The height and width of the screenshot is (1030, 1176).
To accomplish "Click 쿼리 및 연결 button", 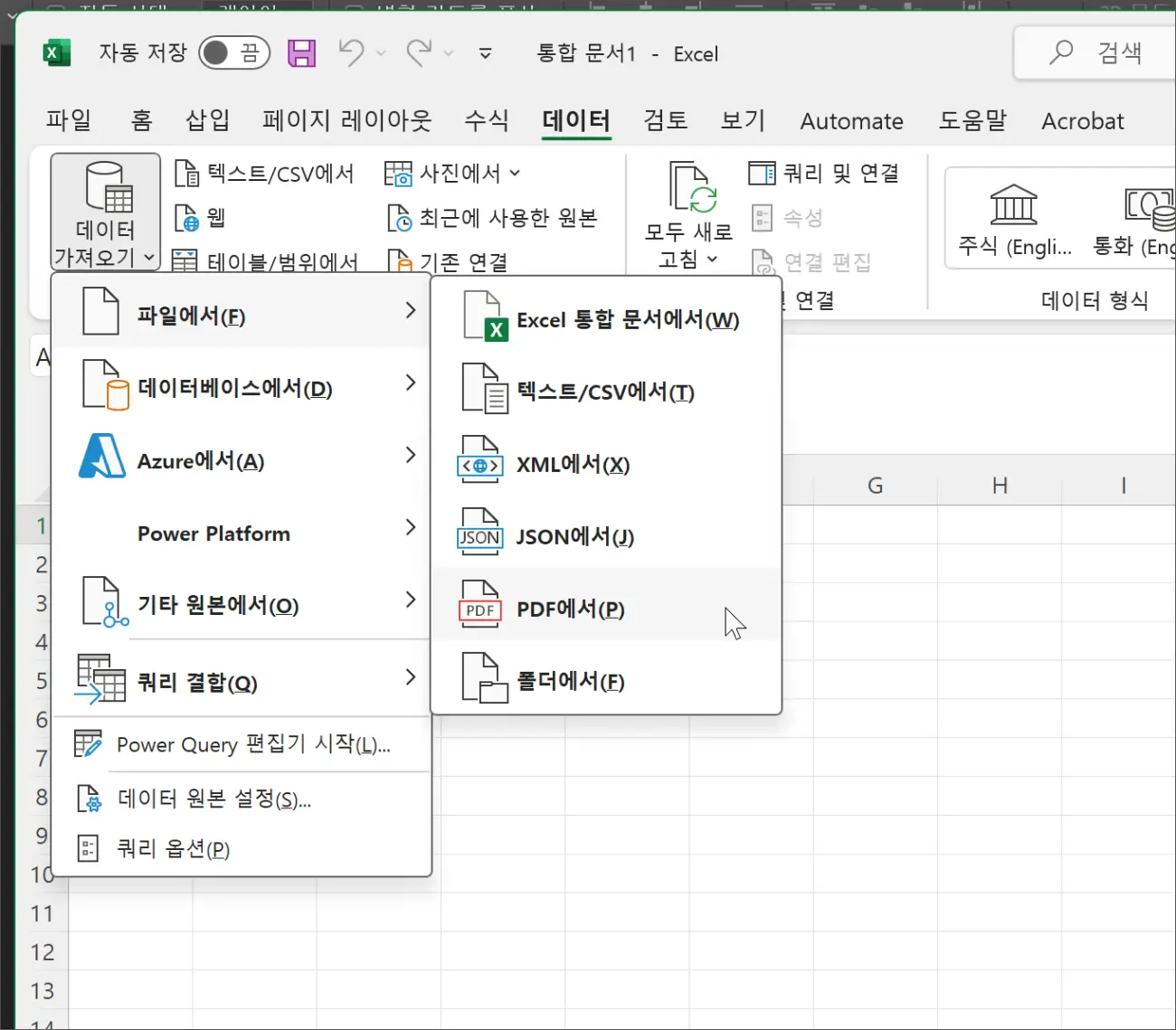I will 824,173.
